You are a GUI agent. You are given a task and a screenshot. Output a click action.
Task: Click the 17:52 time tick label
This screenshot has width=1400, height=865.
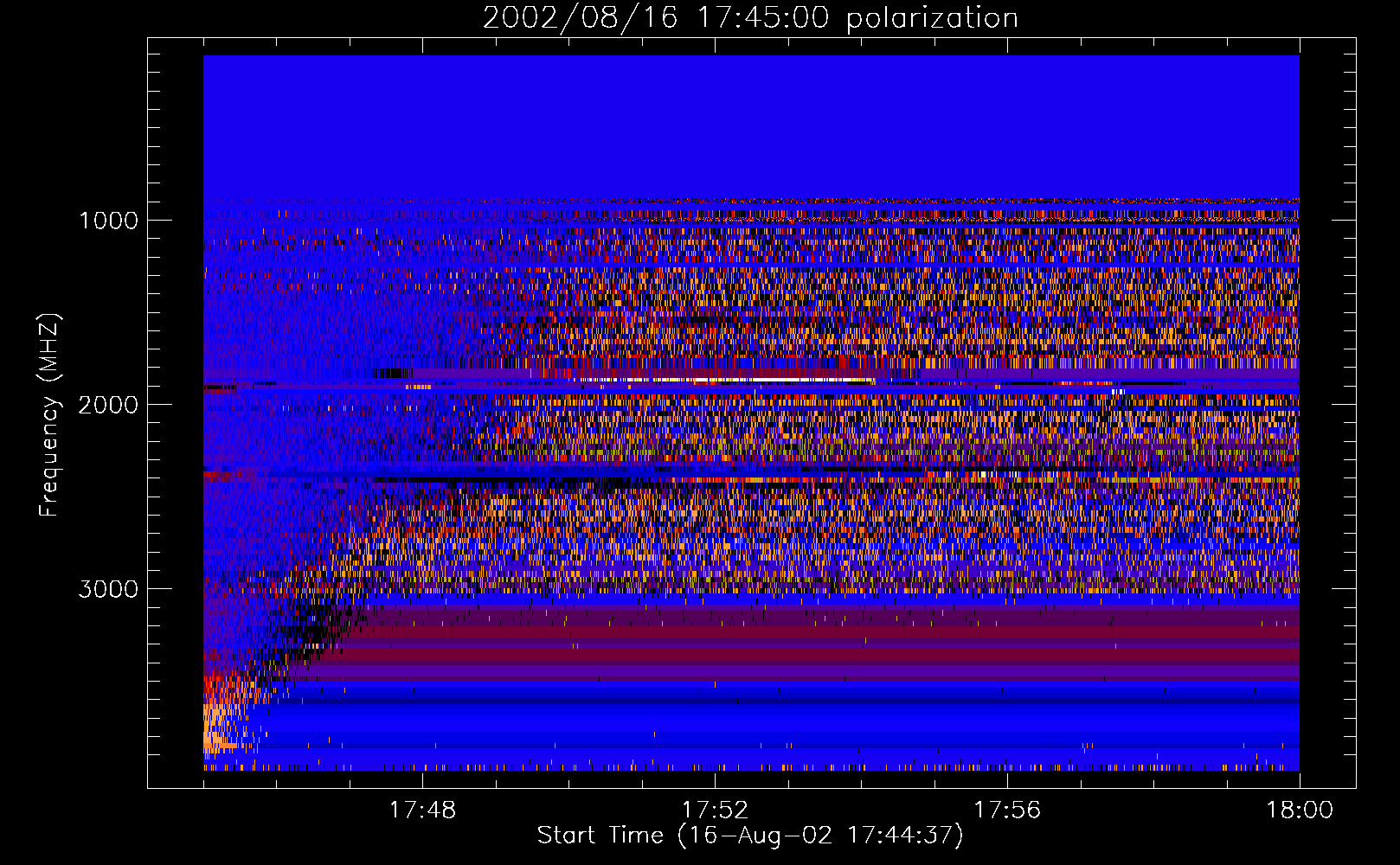point(715,811)
